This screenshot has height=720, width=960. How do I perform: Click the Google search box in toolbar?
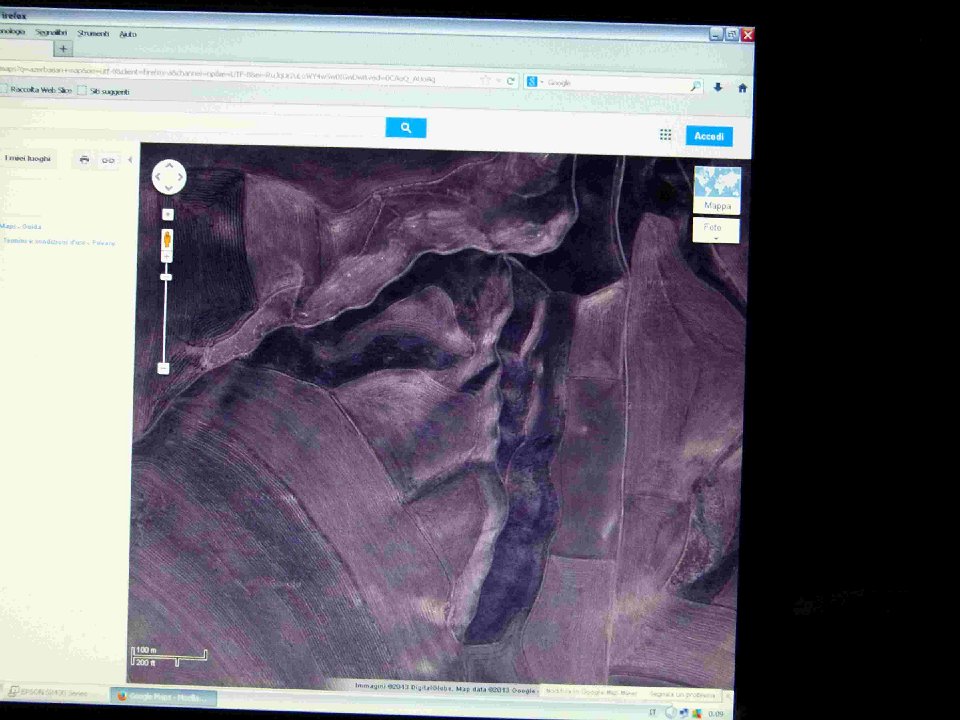point(615,84)
